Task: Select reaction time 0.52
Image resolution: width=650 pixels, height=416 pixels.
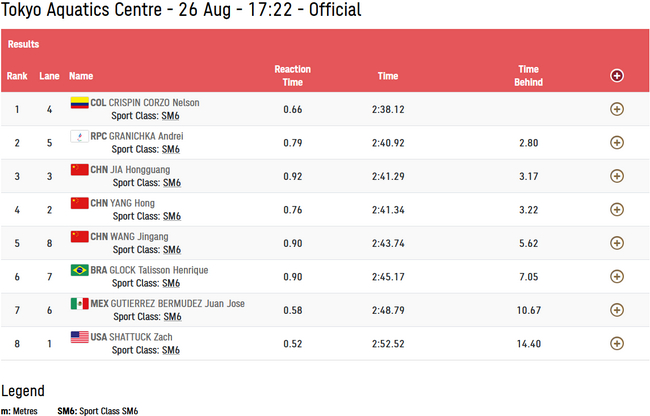Action: [293, 344]
